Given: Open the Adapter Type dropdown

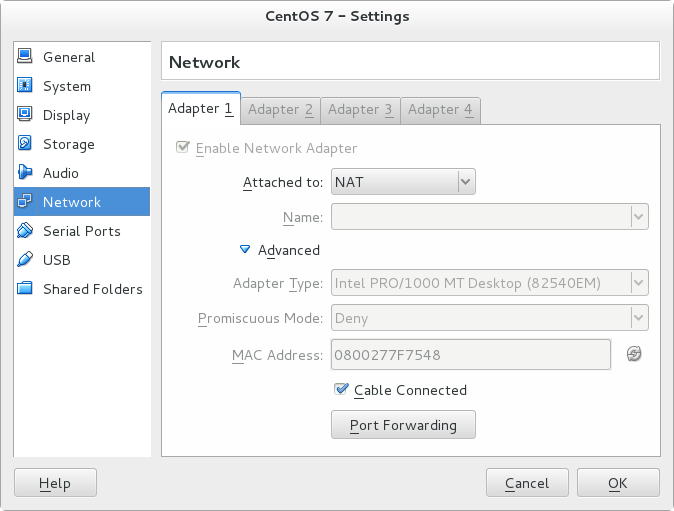Looking at the screenshot, I should 490,283.
